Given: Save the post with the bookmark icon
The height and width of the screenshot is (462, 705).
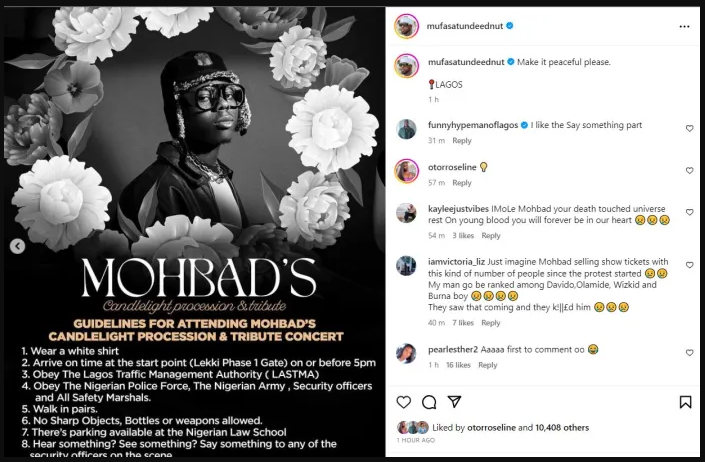Looking at the screenshot, I should [685, 402].
